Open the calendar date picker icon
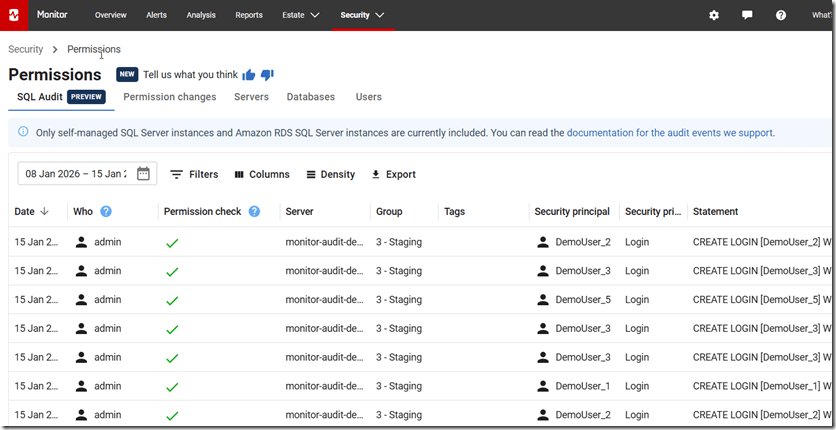 143,174
